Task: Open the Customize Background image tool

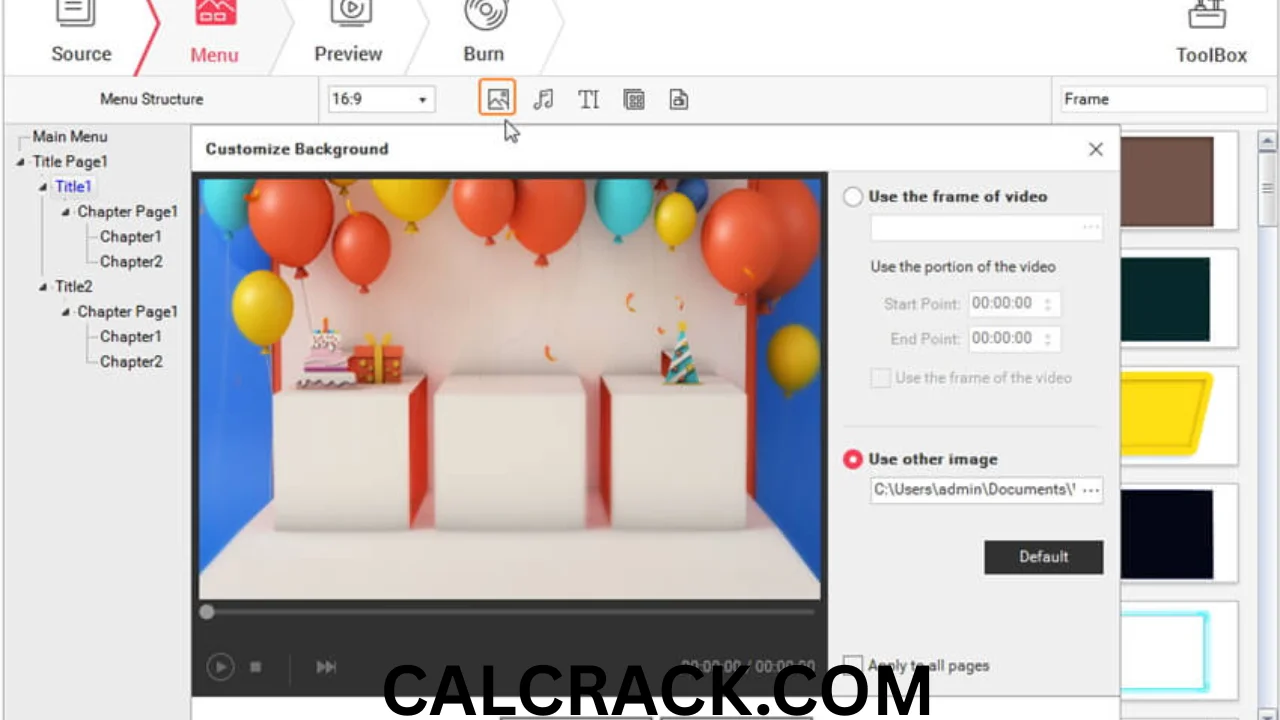Action: [497, 98]
